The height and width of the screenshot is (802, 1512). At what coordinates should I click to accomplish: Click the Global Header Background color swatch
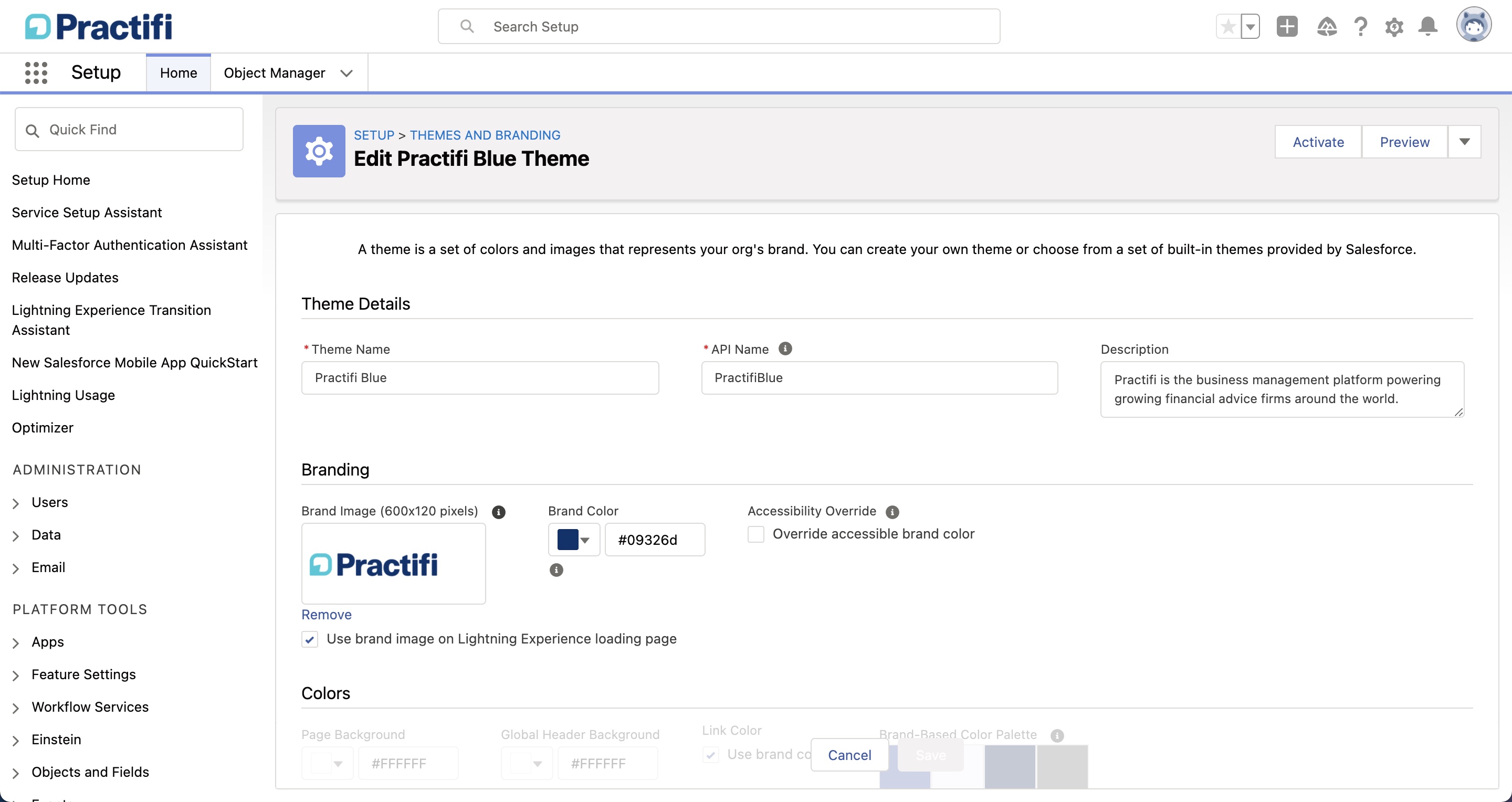pos(521,763)
